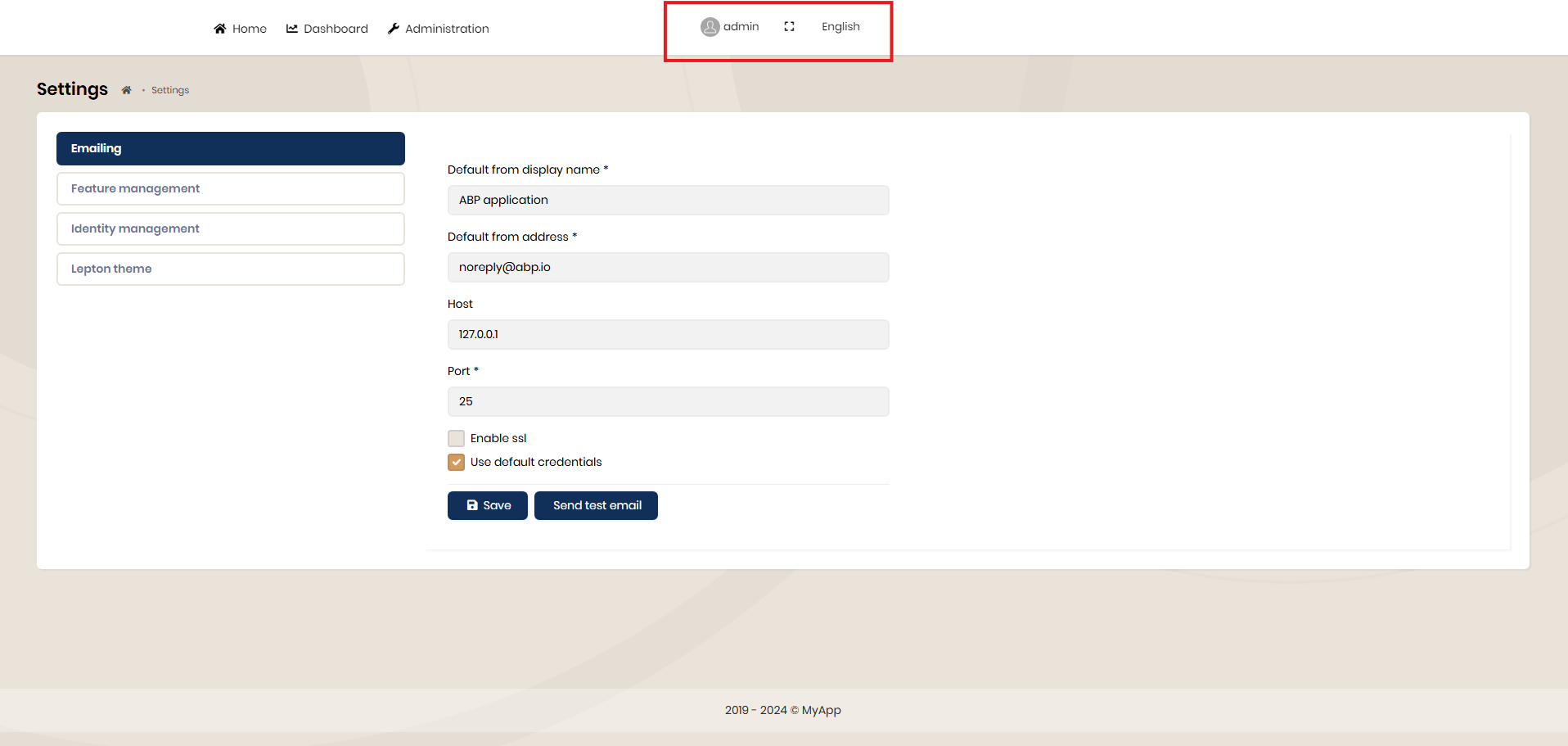The height and width of the screenshot is (746, 1568).
Task: Click the Default from address field
Action: click(x=668, y=267)
